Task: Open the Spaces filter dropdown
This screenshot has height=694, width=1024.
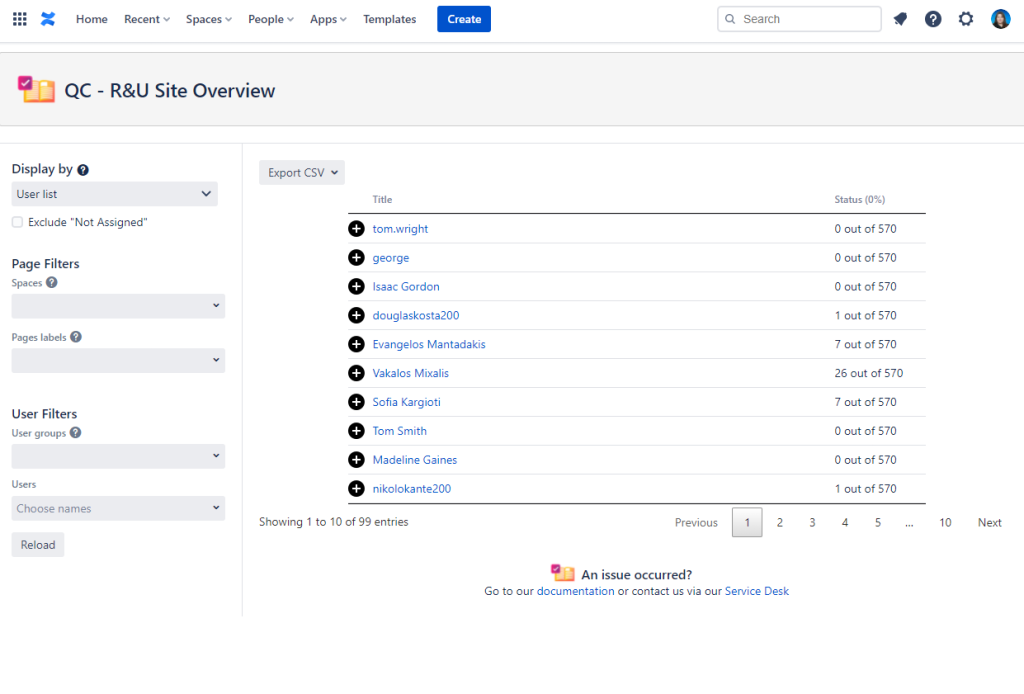Action: pos(118,306)
